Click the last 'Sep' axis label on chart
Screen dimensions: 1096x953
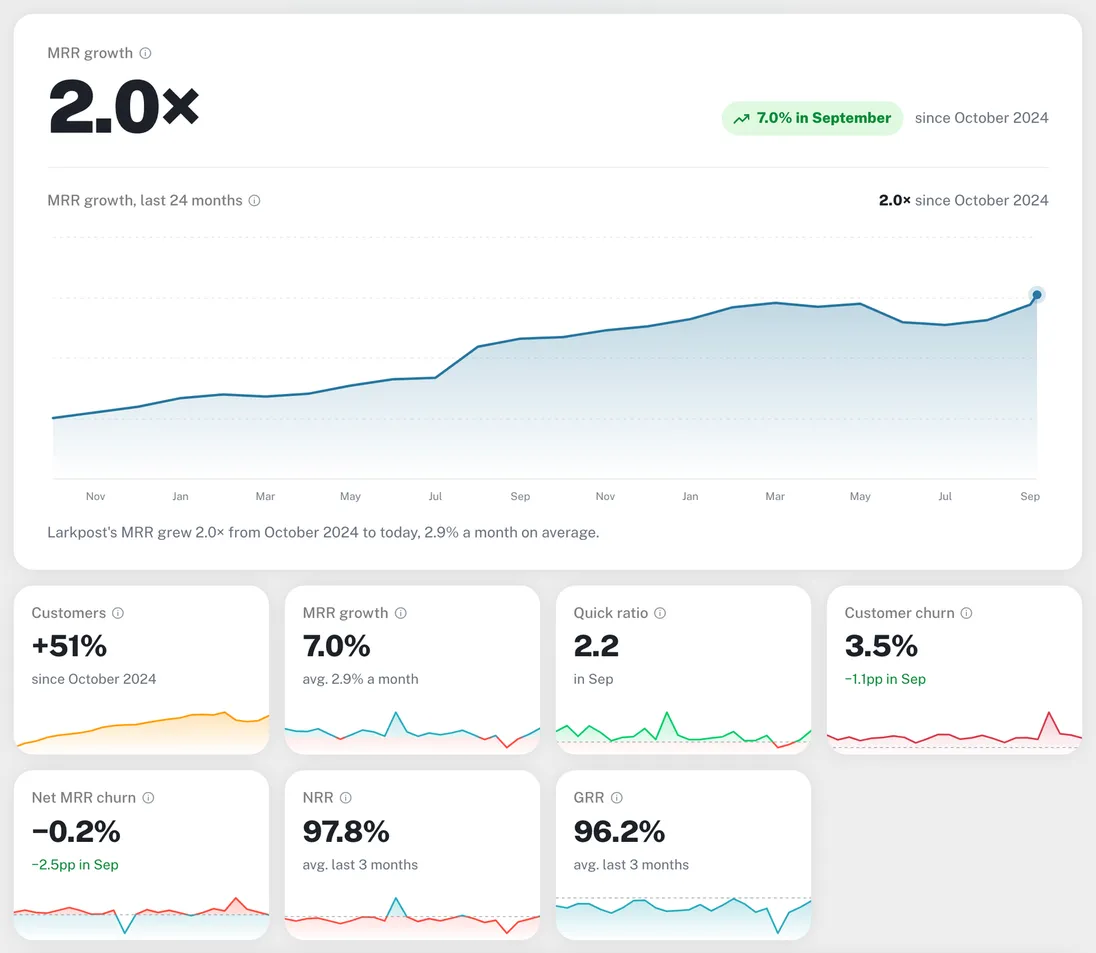coord(1030,496)
